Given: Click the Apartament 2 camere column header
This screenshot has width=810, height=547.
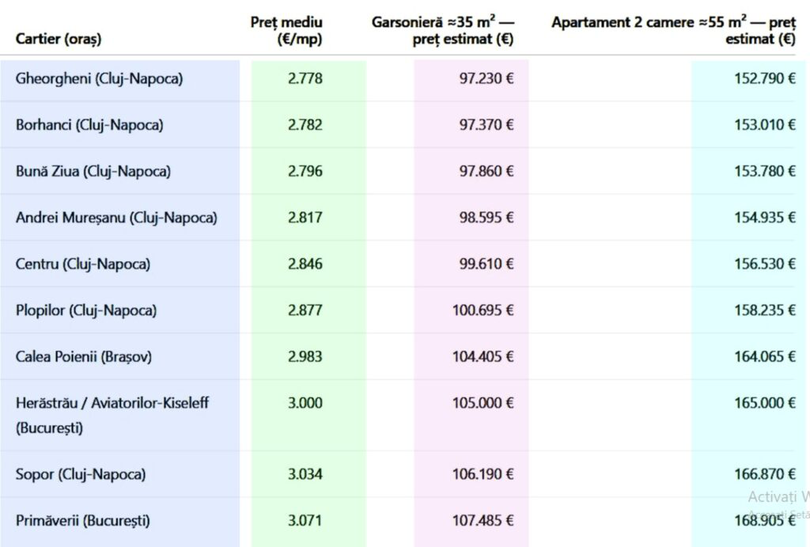Looking at the screenshot, I should pos(680,30).
